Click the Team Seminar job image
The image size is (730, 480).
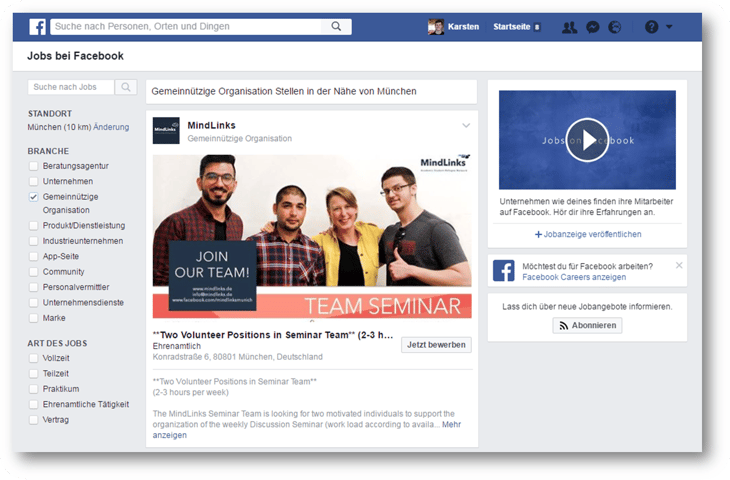point(312,237)
